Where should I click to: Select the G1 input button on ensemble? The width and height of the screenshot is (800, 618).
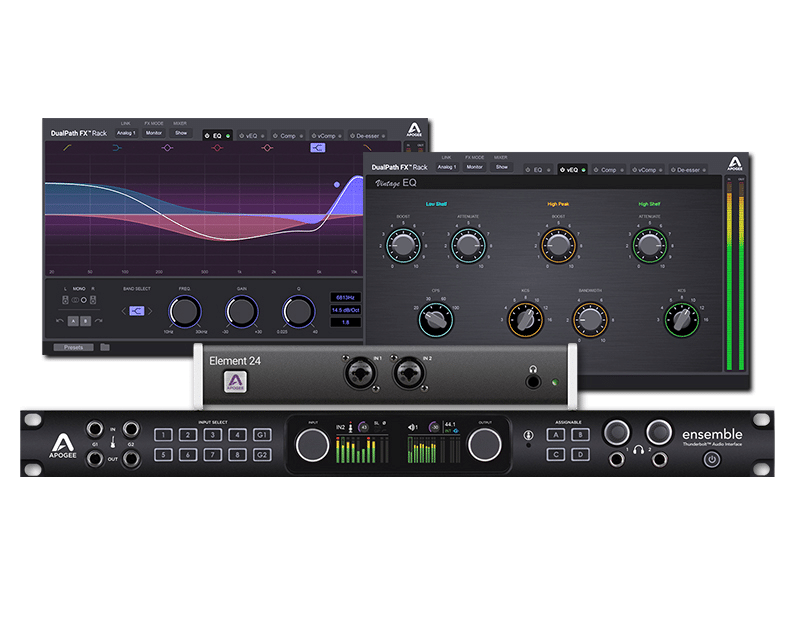pos(262,435)
